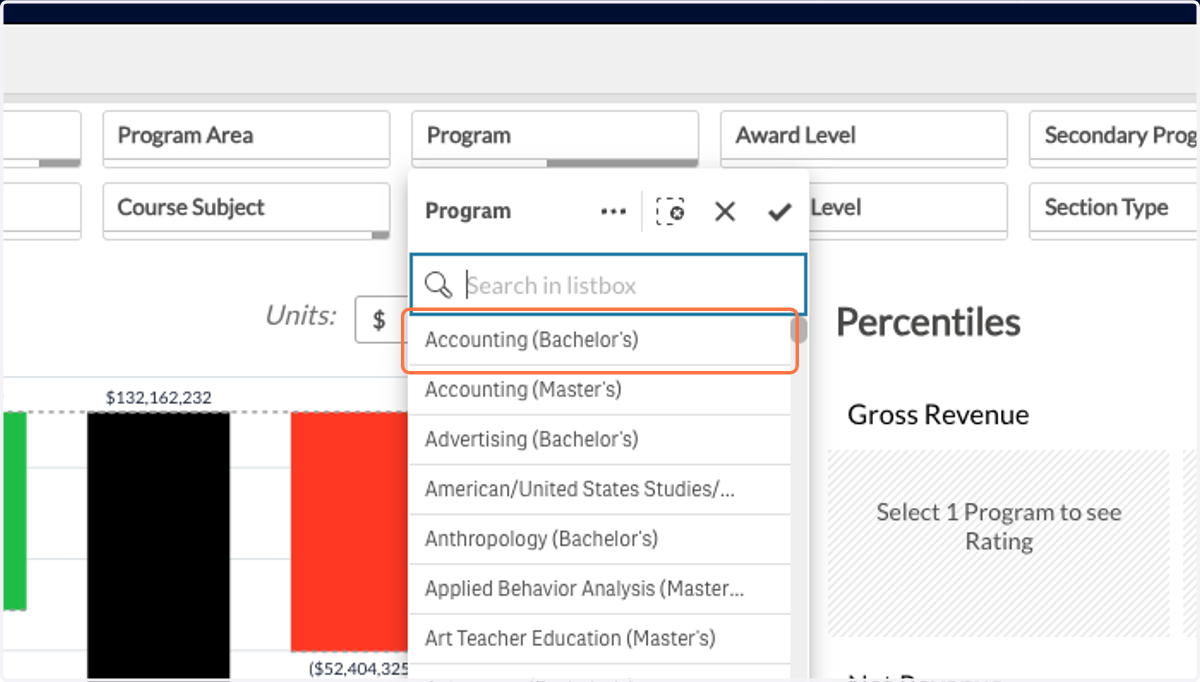Screen dimensions: 1200x682
Task: Choose Advertising (Bachelor's) from list
Action: click(x=600, y=440)
